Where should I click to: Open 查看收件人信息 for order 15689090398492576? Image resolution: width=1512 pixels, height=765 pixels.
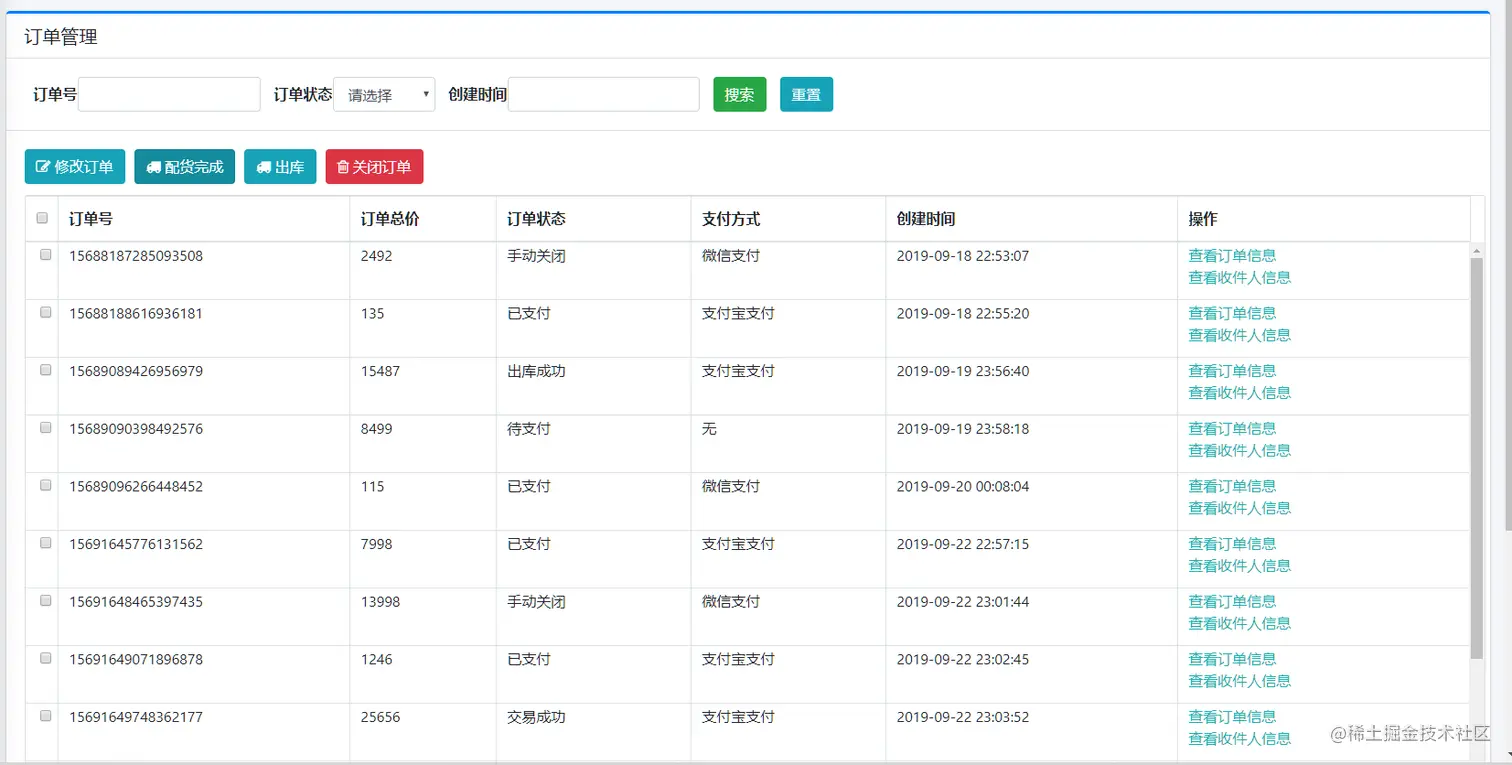[x=1239, y=450]
